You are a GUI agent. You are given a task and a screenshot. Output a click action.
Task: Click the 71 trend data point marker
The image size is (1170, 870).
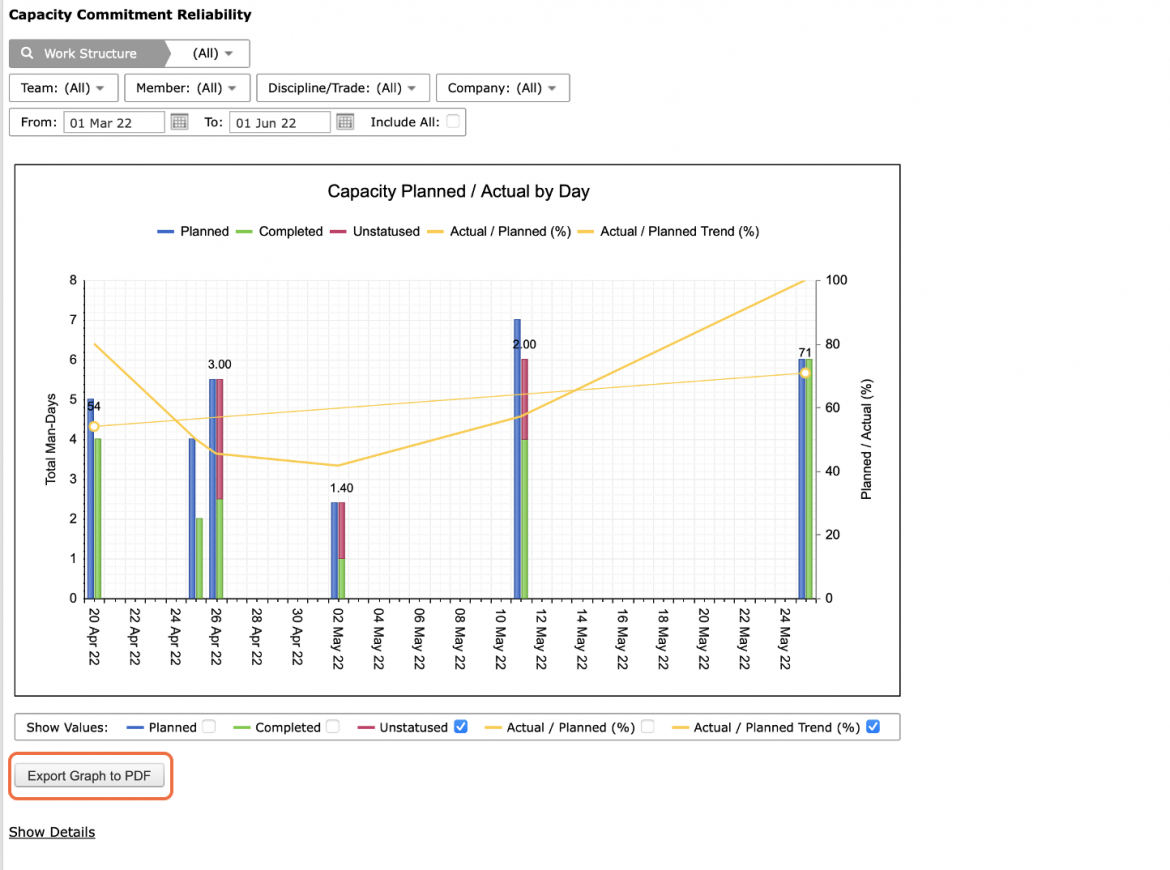805,373
